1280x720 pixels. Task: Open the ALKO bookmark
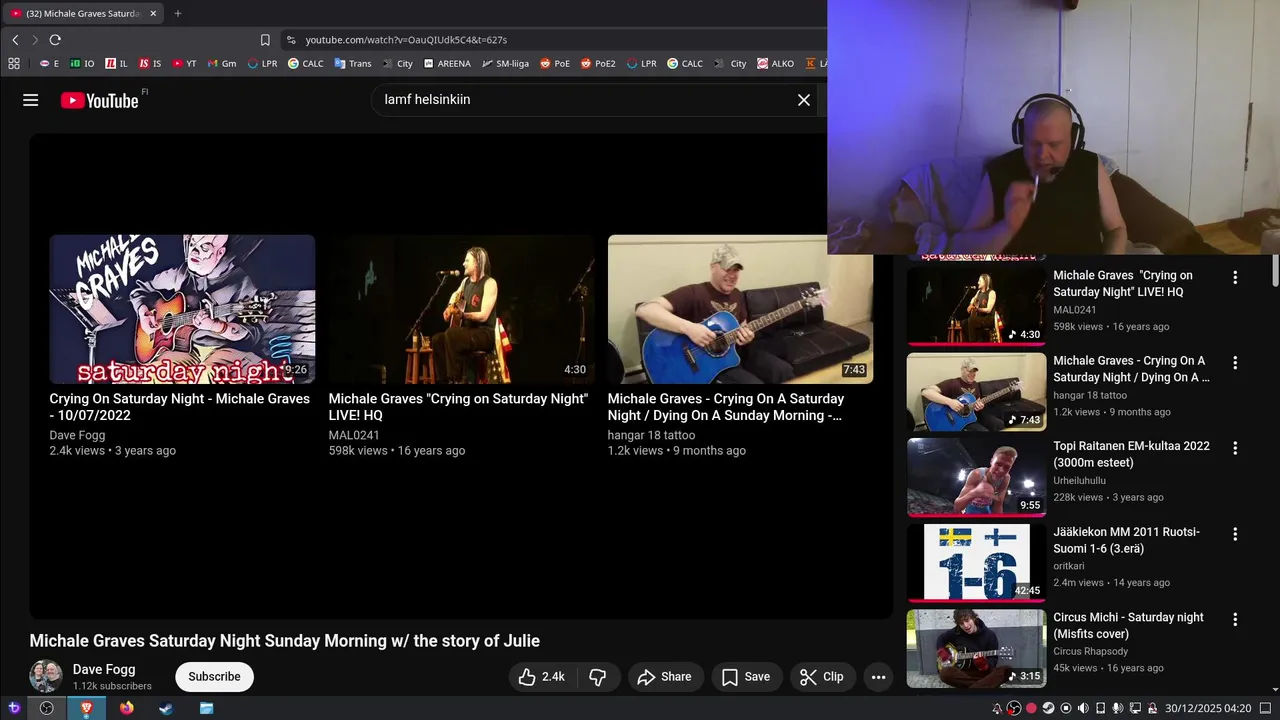776,63
